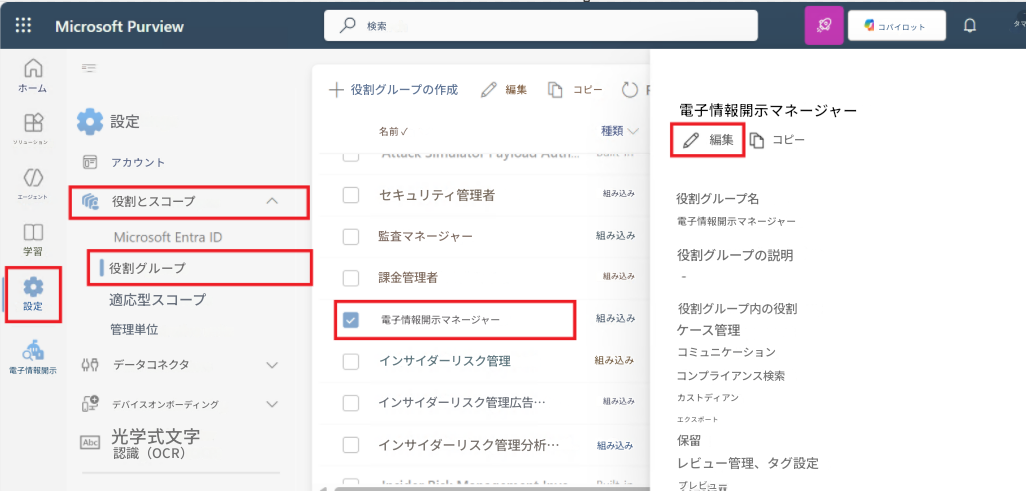The width and height of the screenshot is (1026, 491).
Task: Click 編集 in the details panel
Action: coord(707,139)
